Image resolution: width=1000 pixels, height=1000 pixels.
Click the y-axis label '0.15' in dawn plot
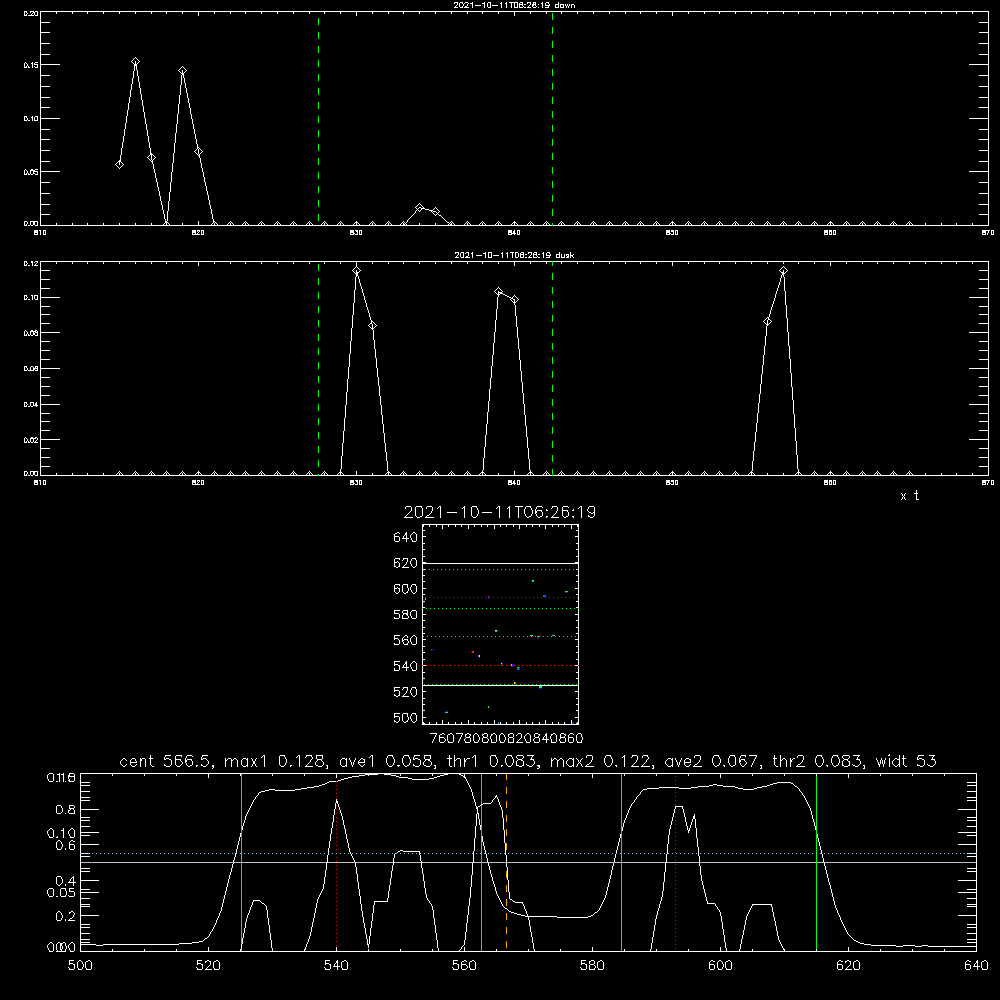31,65
